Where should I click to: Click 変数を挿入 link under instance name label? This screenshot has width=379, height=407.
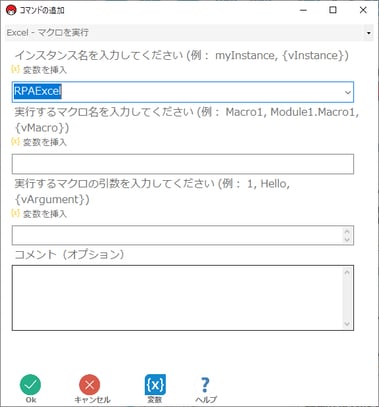(x=45, y=70)
